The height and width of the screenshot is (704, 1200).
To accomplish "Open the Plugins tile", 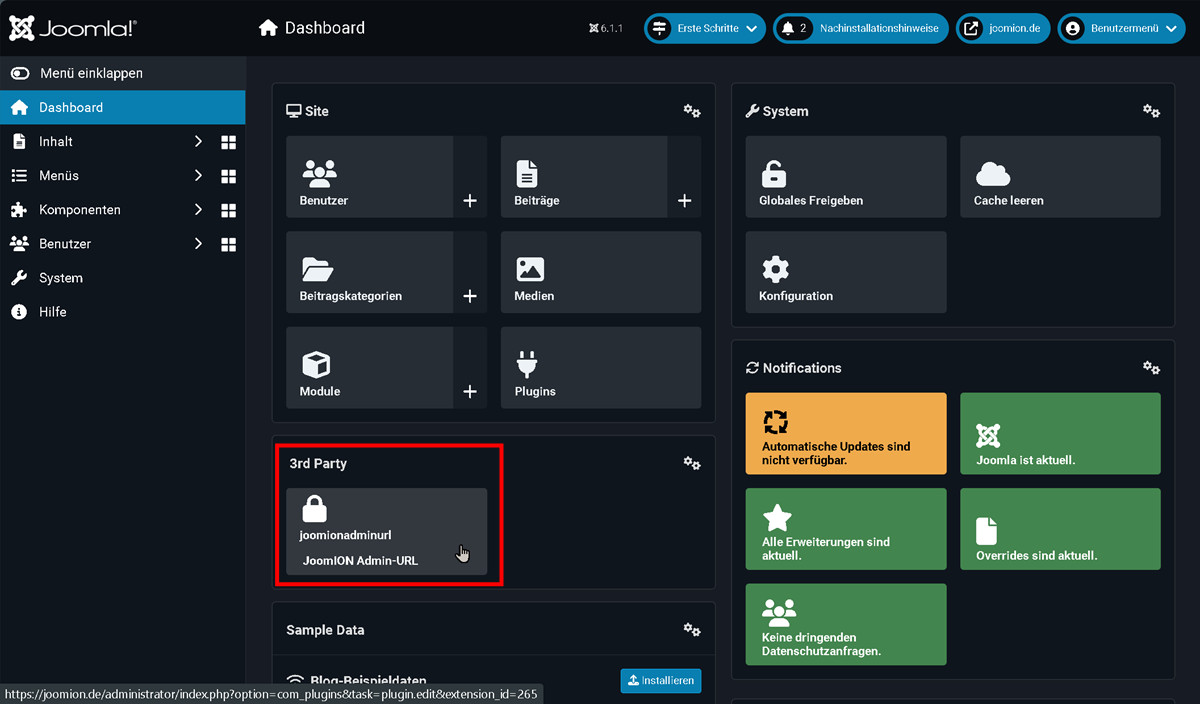I will [601, 367].
